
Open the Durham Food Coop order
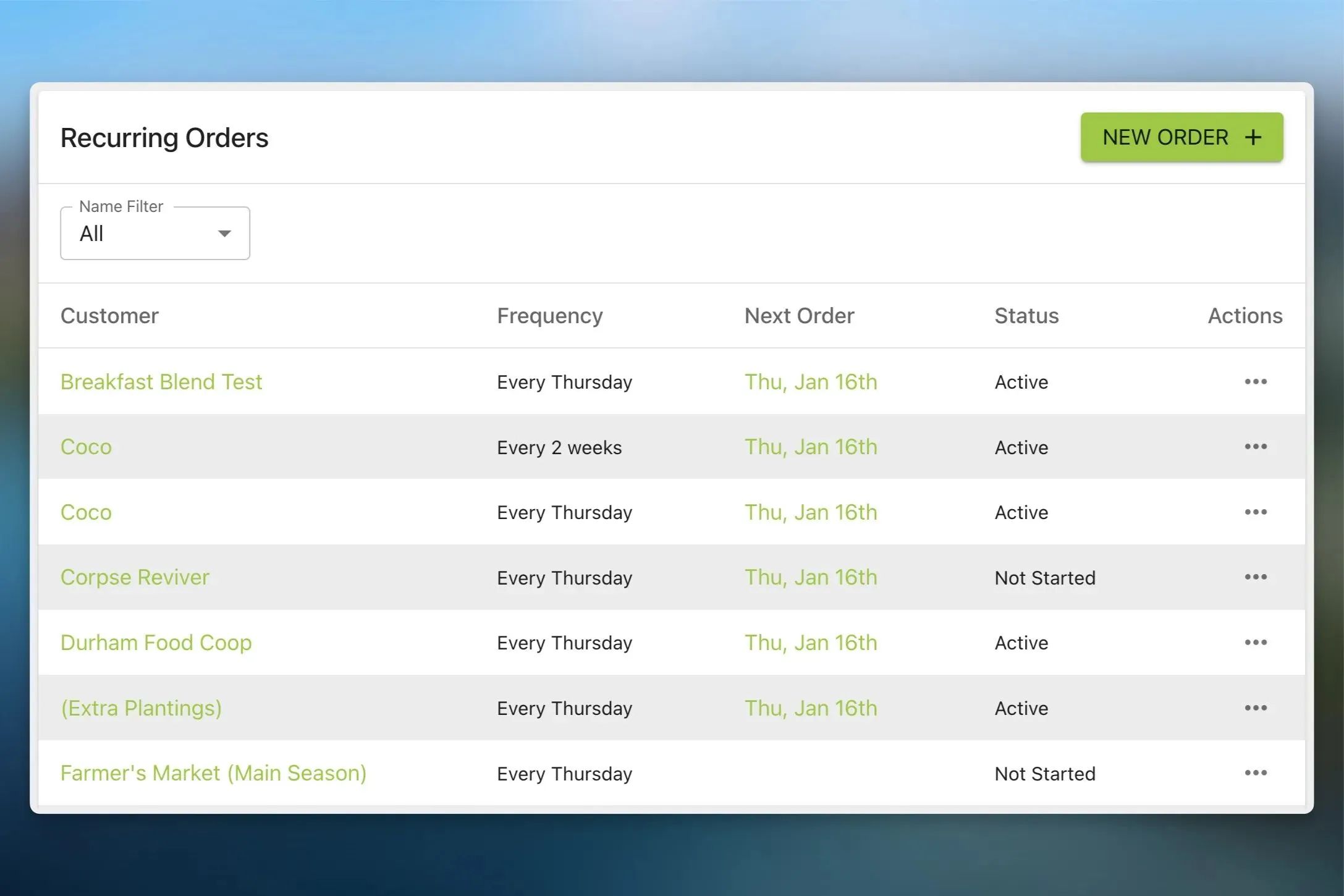click(156, 643)
